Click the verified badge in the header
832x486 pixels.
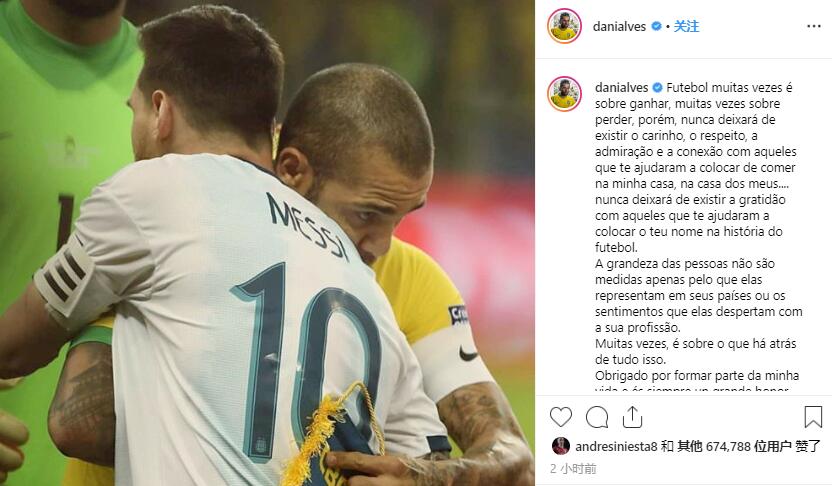[656, 26]
